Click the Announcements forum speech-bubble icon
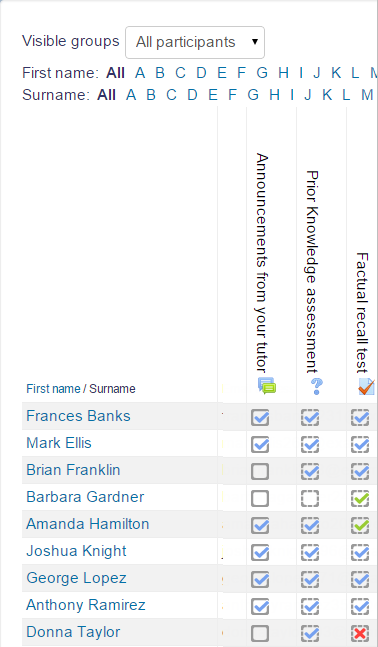The width and height of the screenshot is (378, 647). pos(267,386)
